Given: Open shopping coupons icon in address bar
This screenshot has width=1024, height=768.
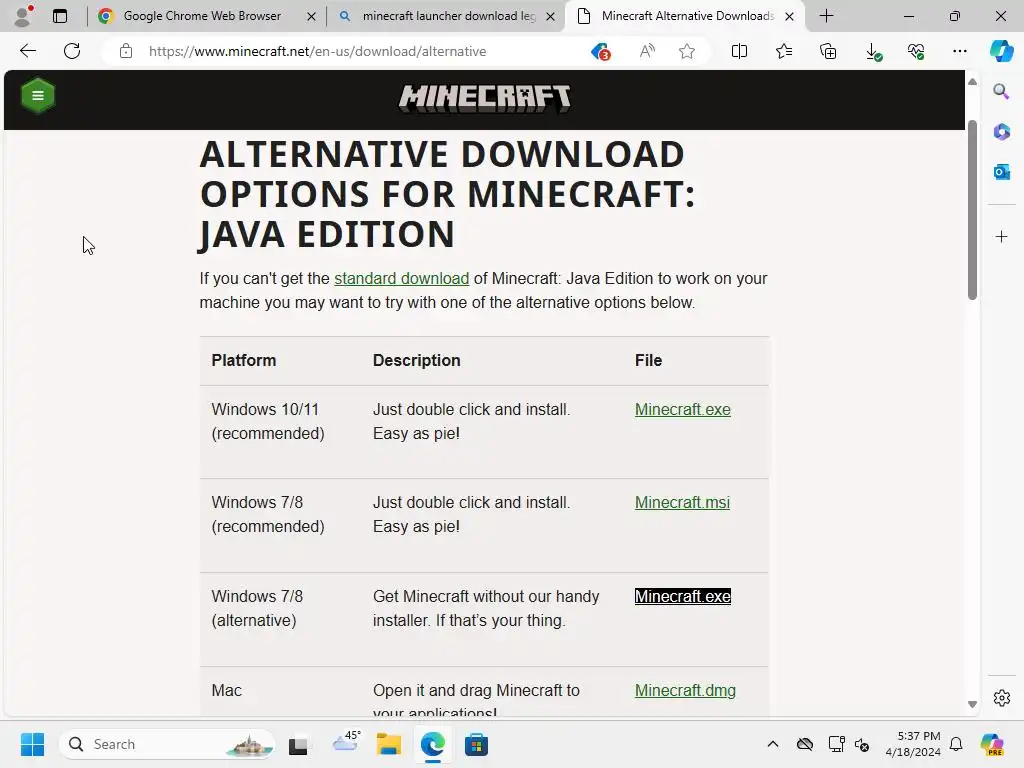Looking at the screenshot, I should [600, 51].
